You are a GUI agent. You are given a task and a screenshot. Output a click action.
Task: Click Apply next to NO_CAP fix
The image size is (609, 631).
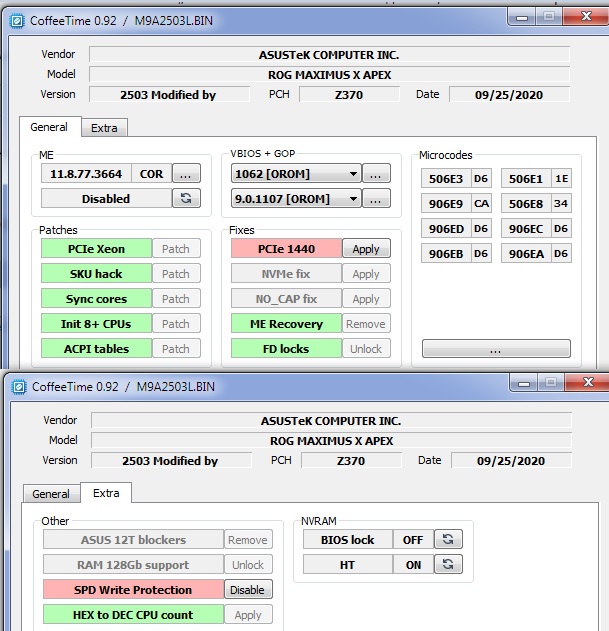366,299
